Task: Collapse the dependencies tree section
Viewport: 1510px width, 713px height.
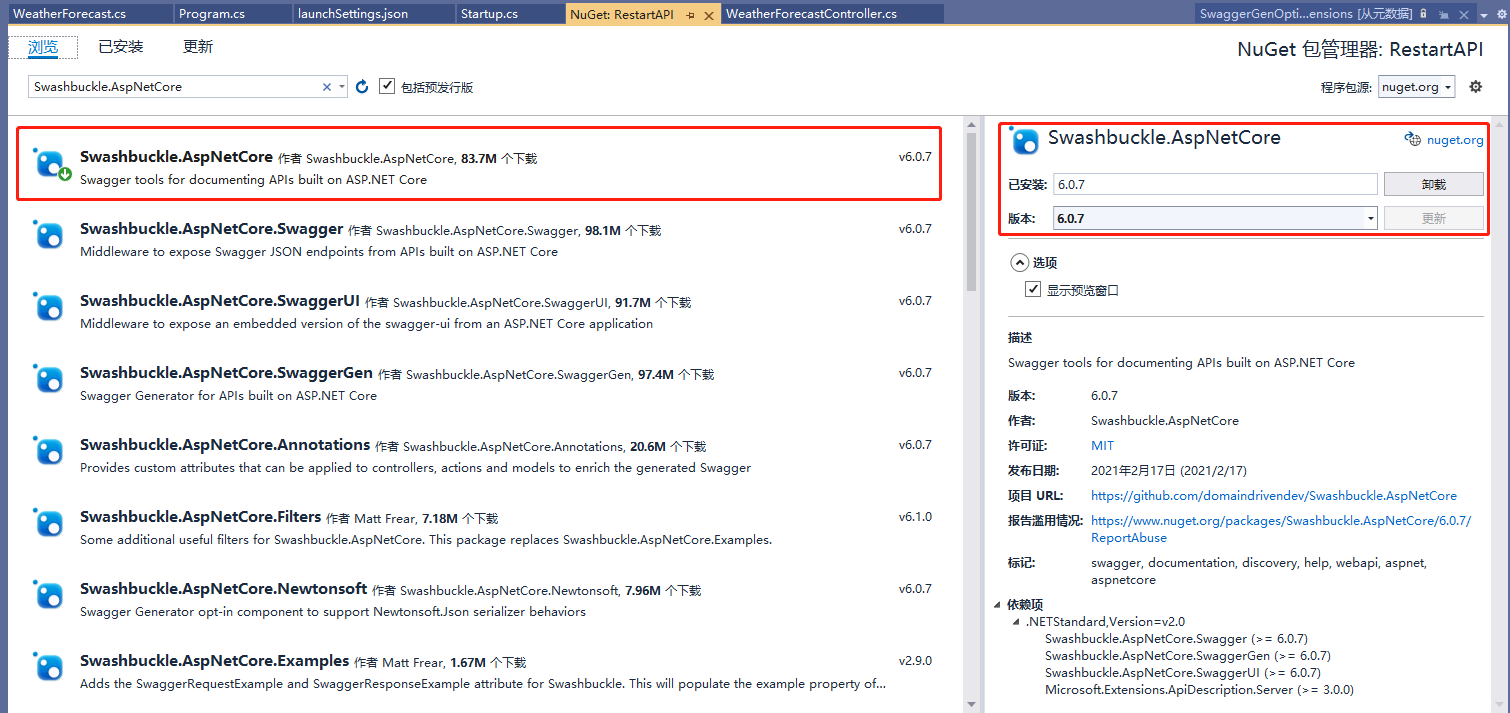Action: pos(997,605)
